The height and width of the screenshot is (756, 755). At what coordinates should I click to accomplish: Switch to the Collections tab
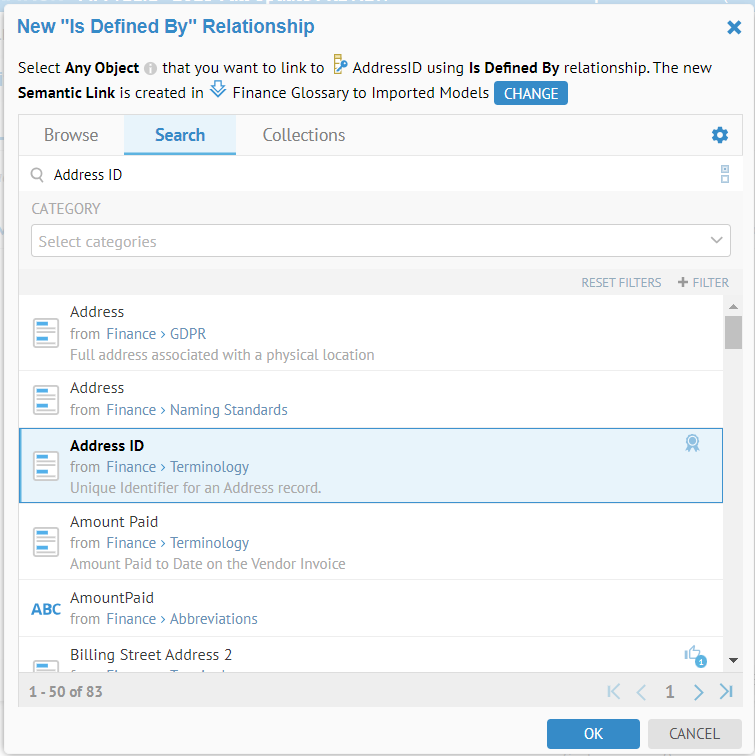click(304, 135)
